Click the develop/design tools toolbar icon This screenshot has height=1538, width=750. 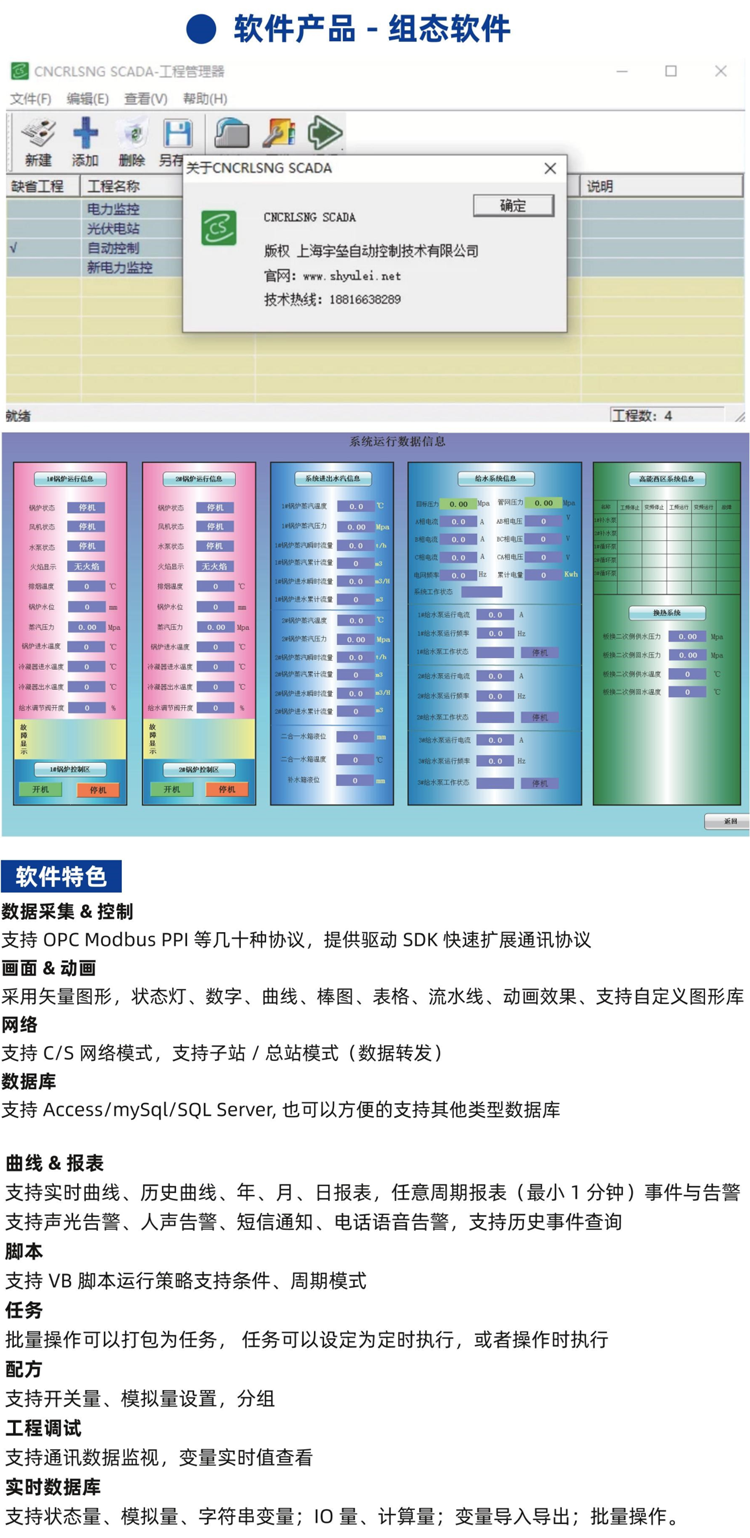pos(278,133)
